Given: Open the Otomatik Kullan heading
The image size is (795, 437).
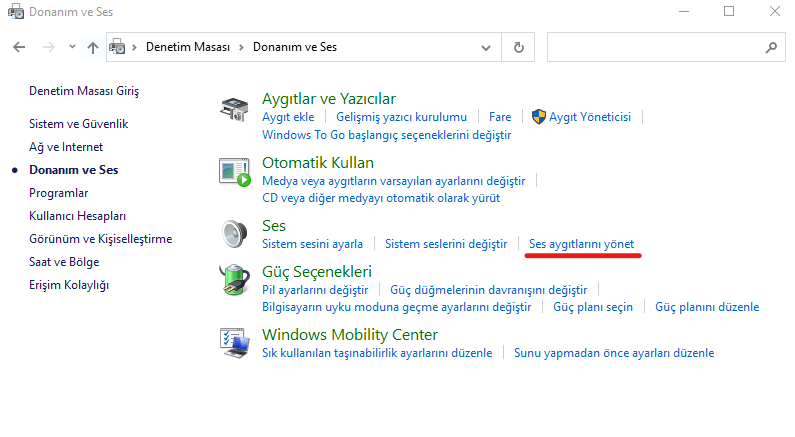Looking at the screenshot, I should [x=317, y=162].
